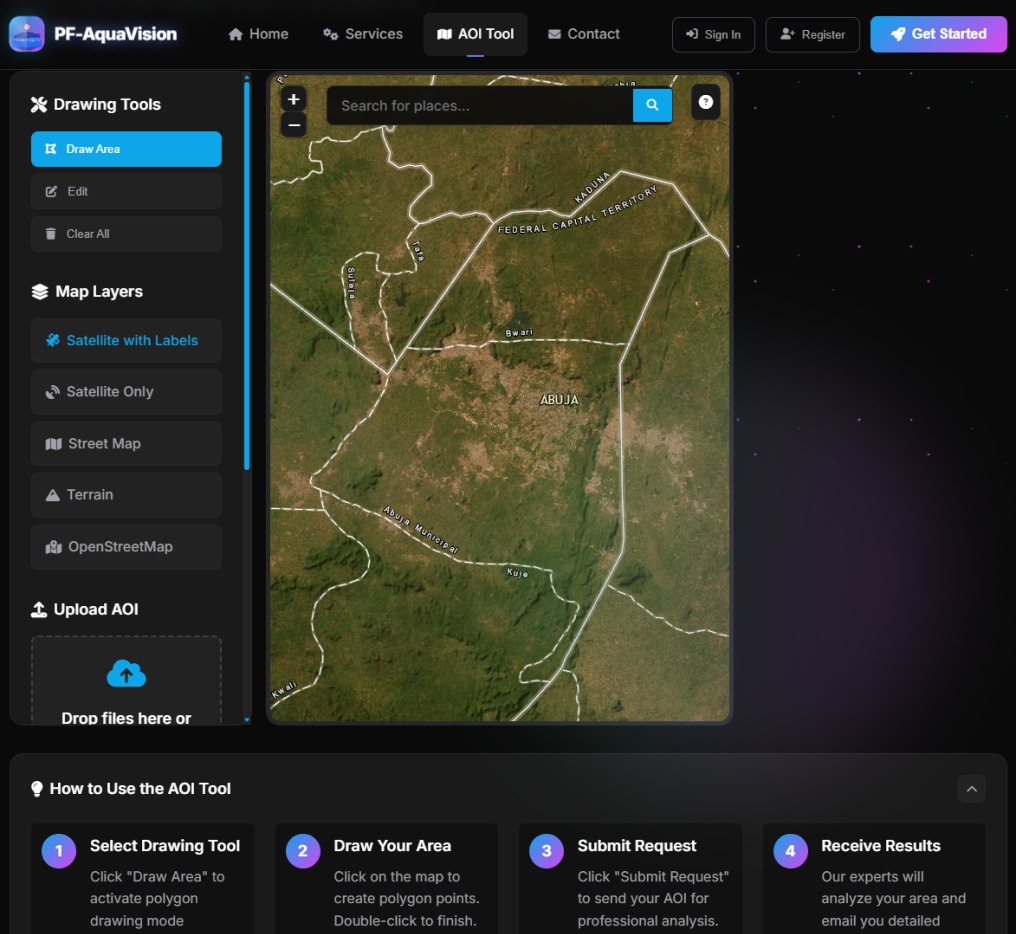Enable the Terrain map layer

(x=126, y=495)
